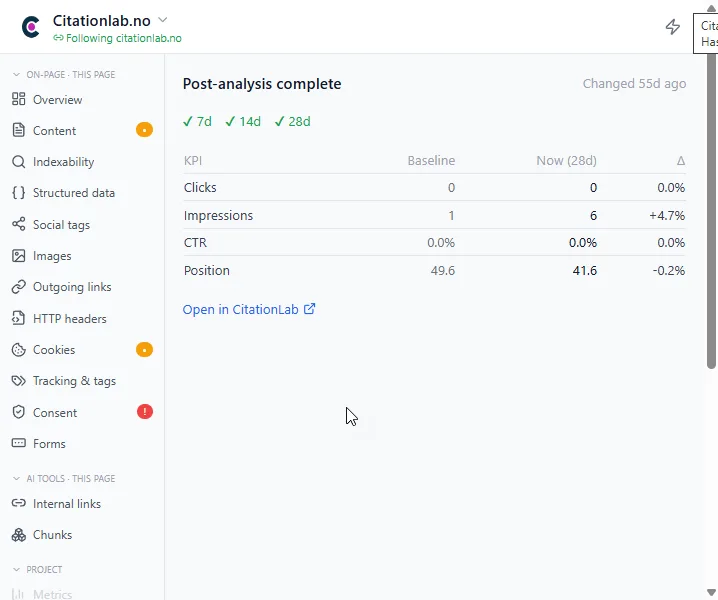Click the Images picture icon
The height and width of the screenshot is (600, 718).
click(x=18, y=256)
